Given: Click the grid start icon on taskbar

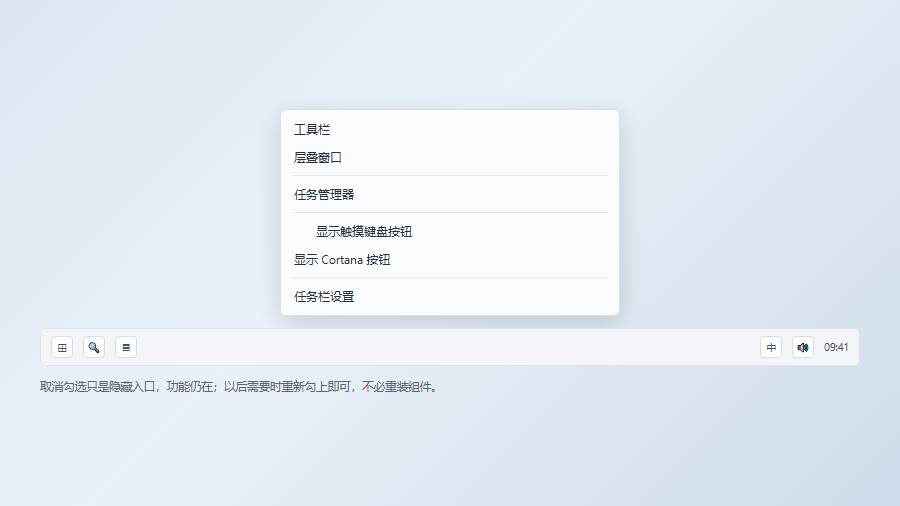Looking at the screenshot, I should [x=62, y=347].
